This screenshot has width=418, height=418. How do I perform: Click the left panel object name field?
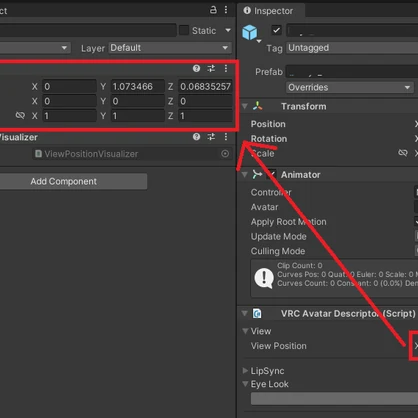[88, 30]
